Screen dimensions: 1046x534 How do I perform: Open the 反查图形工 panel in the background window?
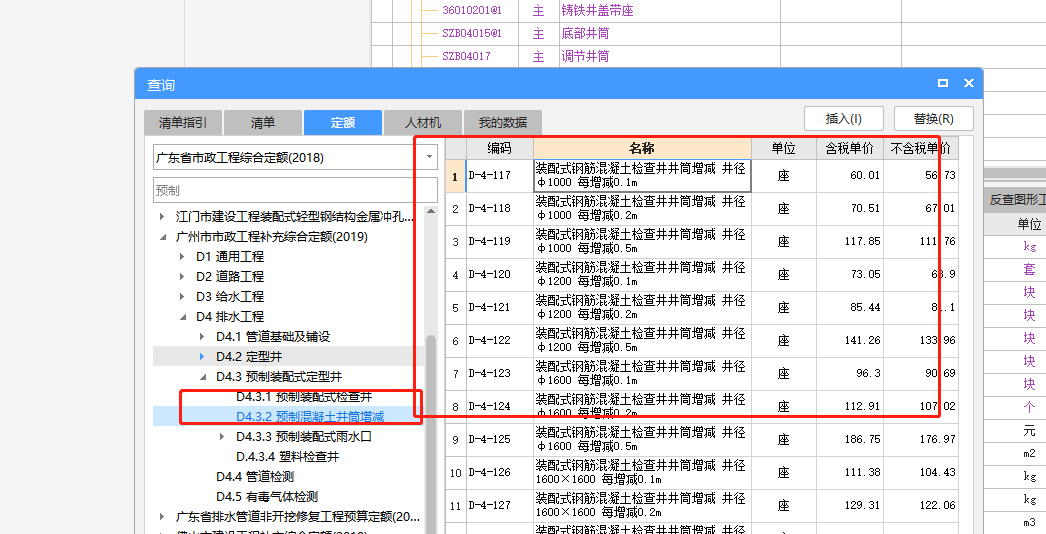click(x=1016, y=200)
